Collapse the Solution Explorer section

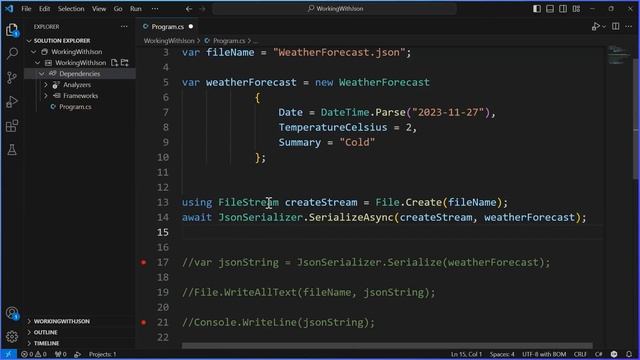coord(29,41)
